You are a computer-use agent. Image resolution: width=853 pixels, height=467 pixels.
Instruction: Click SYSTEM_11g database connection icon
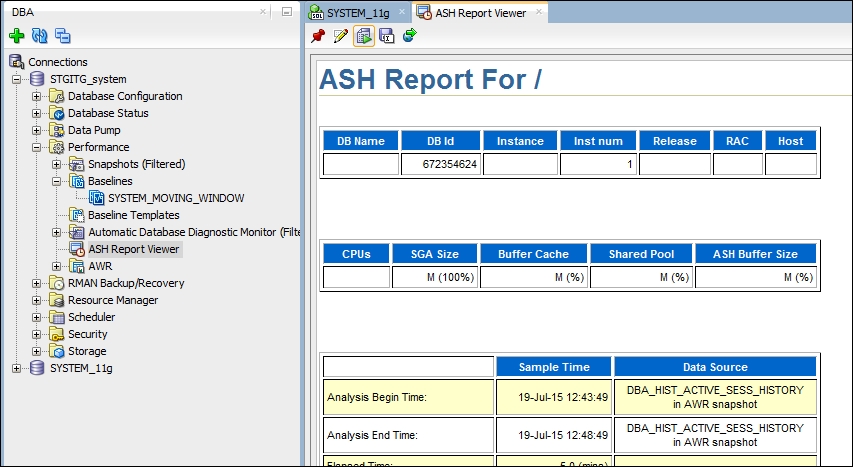(x=37, y=368)
